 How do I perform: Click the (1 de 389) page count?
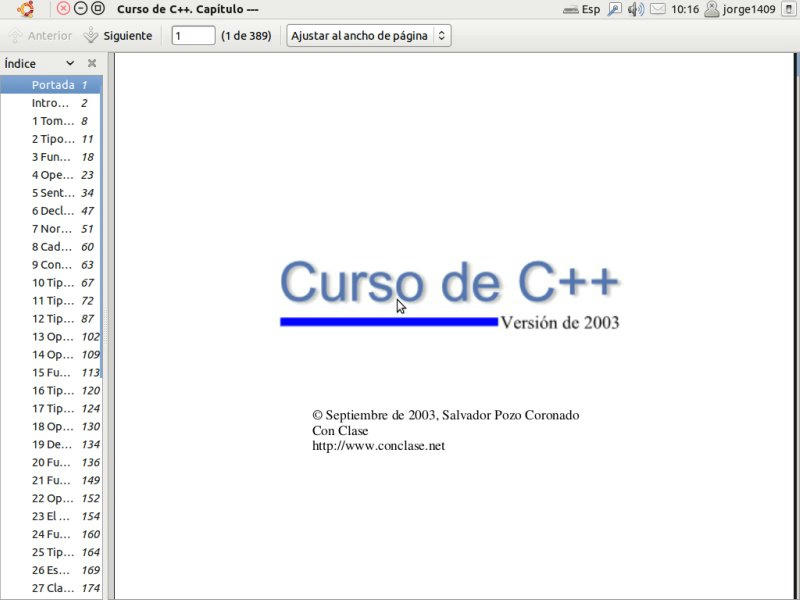click(246, 36)
